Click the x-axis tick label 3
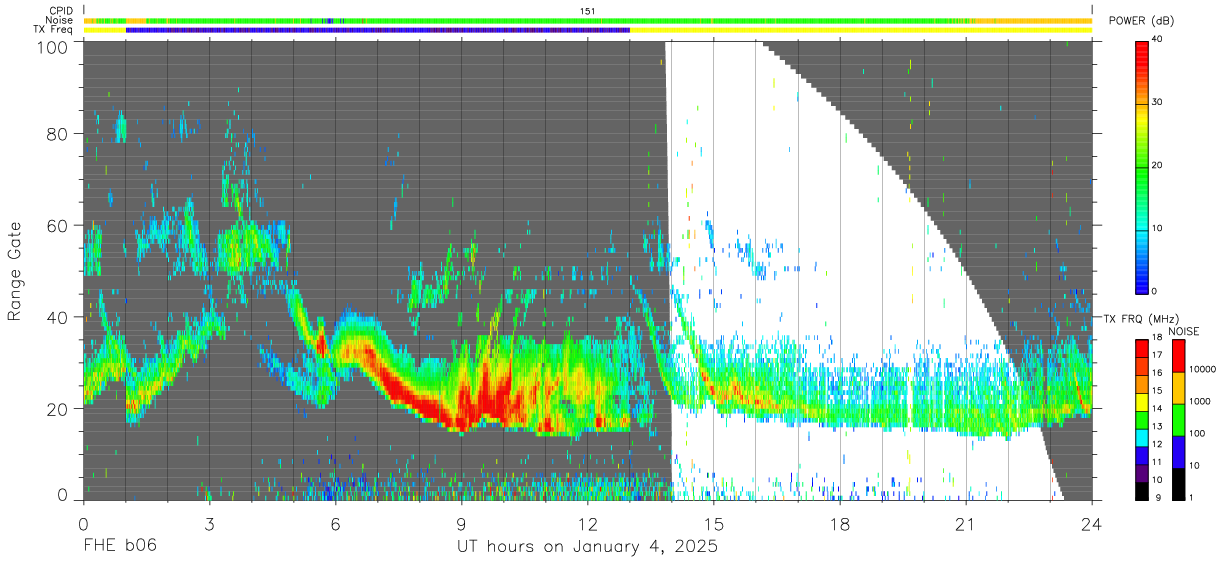This screenshot has height=567, width=1228. tap(209, 524)
